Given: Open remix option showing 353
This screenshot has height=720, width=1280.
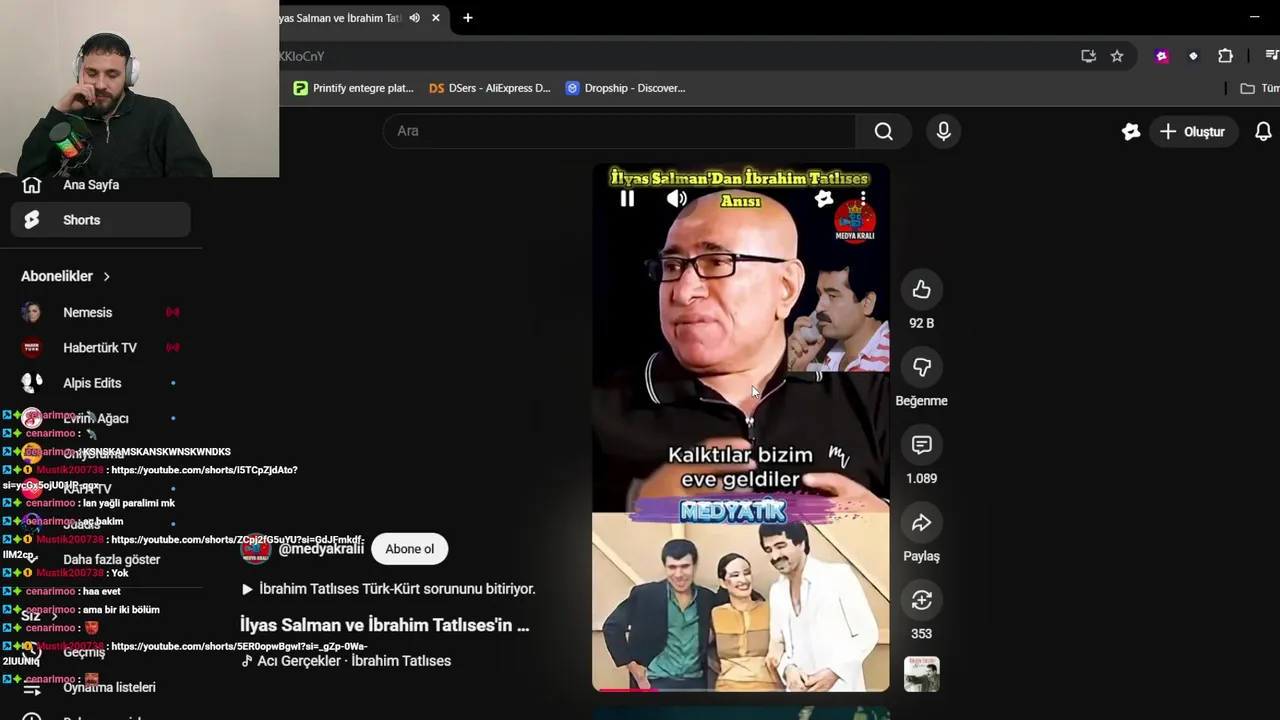Looking at the screenshot, I should (921, 600).
